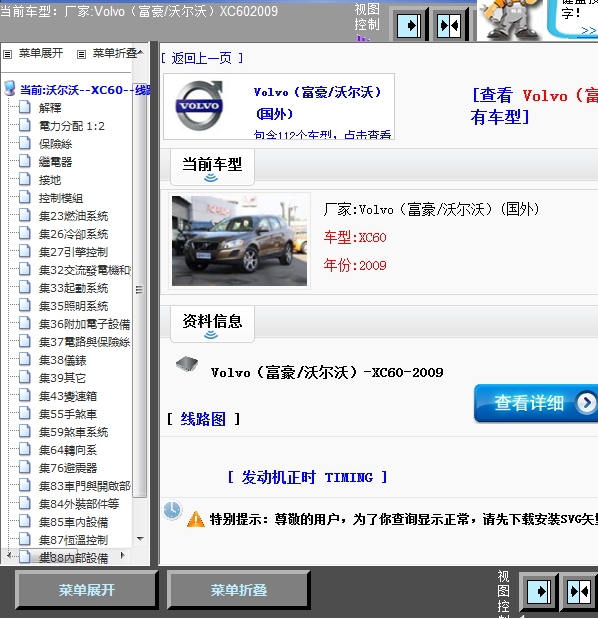Click the page icon beside 集23燃油系统
The image size is (598, 619).
coord(25,215)
